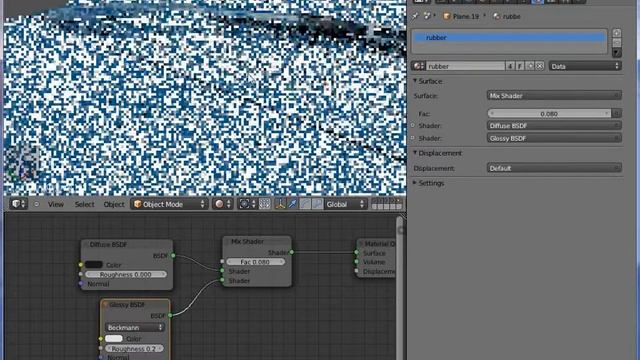Open the Object menu in 3D viewport header
This screenshot has height=360, width=640.
click(x=114, y=204)
